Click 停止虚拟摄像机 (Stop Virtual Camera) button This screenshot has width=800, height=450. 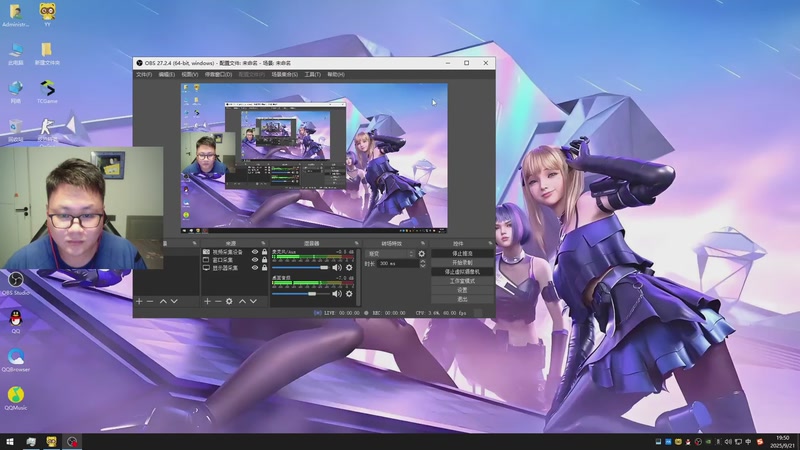click(x=462, y=272)
